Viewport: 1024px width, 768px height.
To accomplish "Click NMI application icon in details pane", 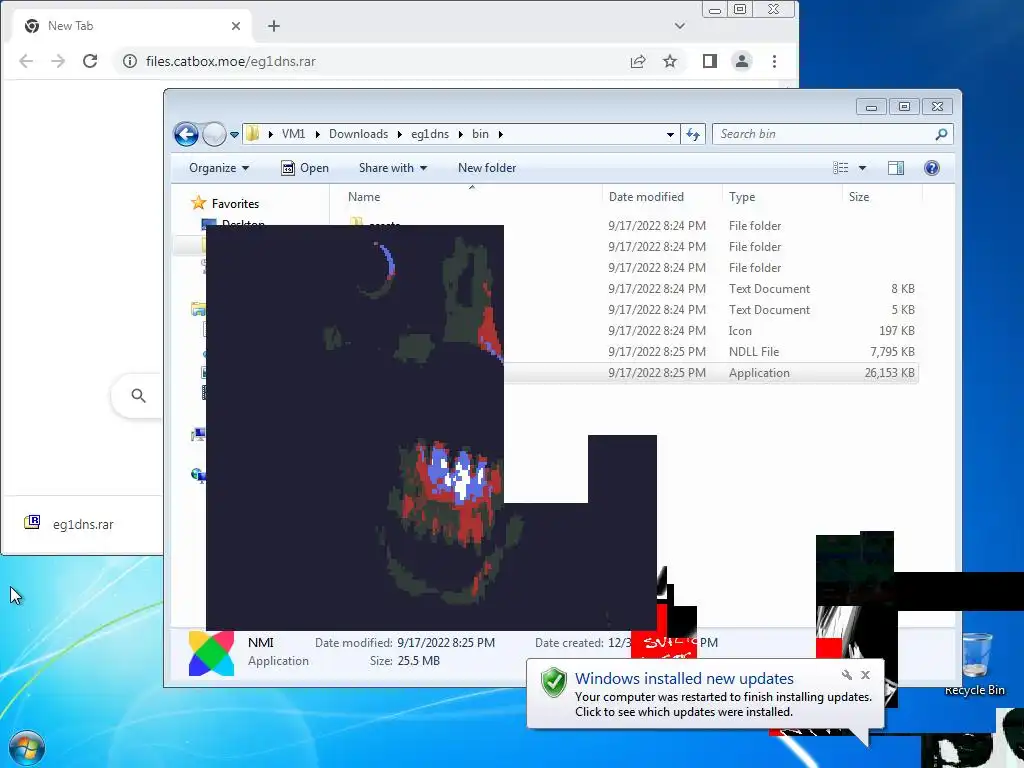I will coord(211,653).
